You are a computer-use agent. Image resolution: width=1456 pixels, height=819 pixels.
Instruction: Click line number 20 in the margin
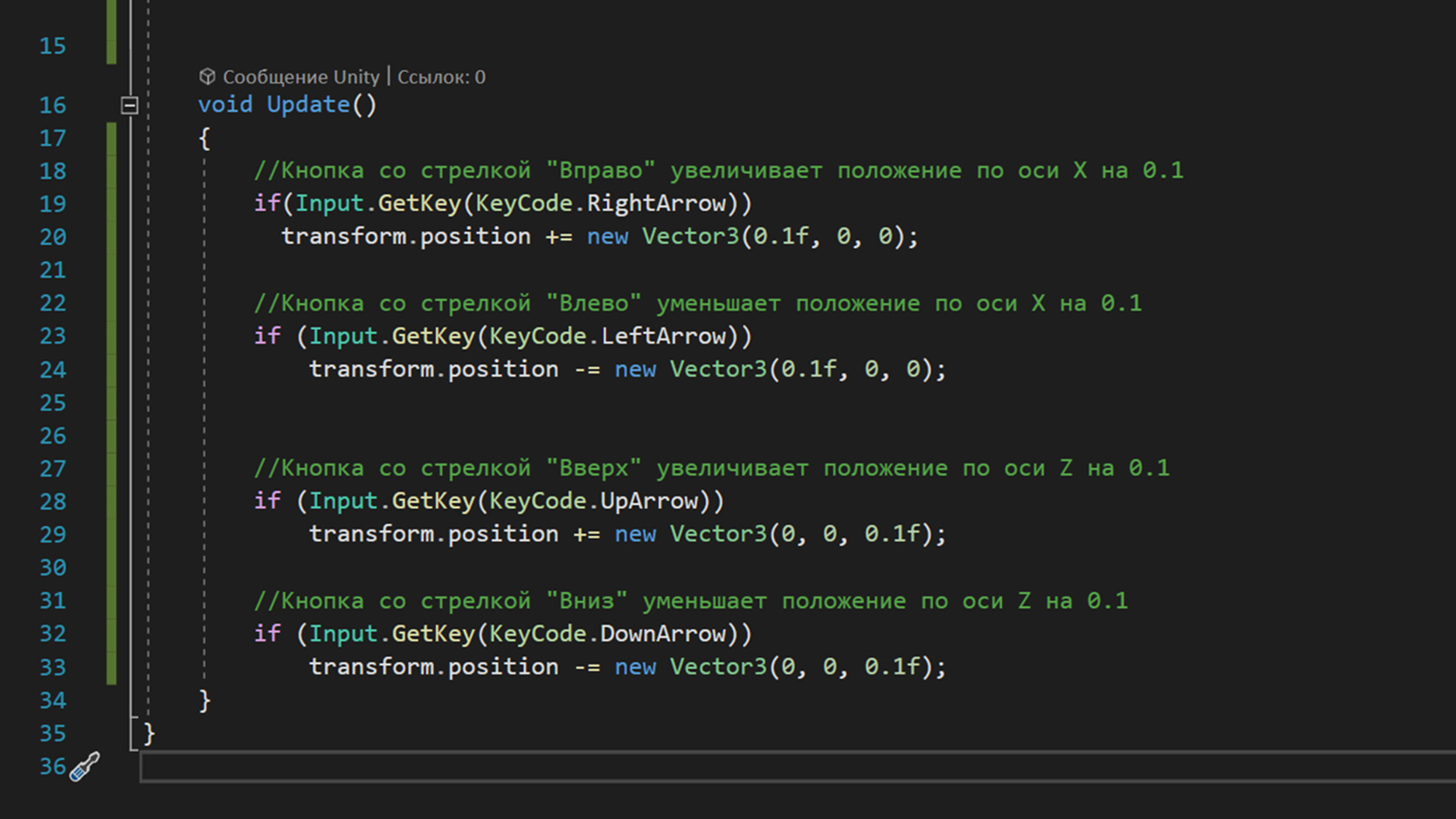53,237
